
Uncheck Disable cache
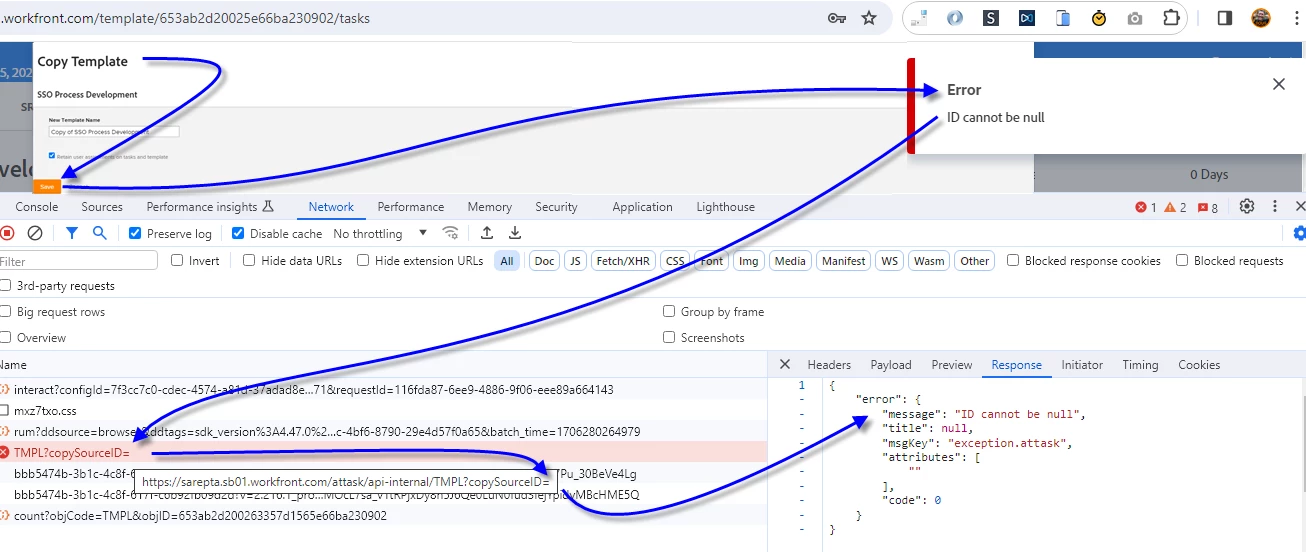tap(238, 233)
